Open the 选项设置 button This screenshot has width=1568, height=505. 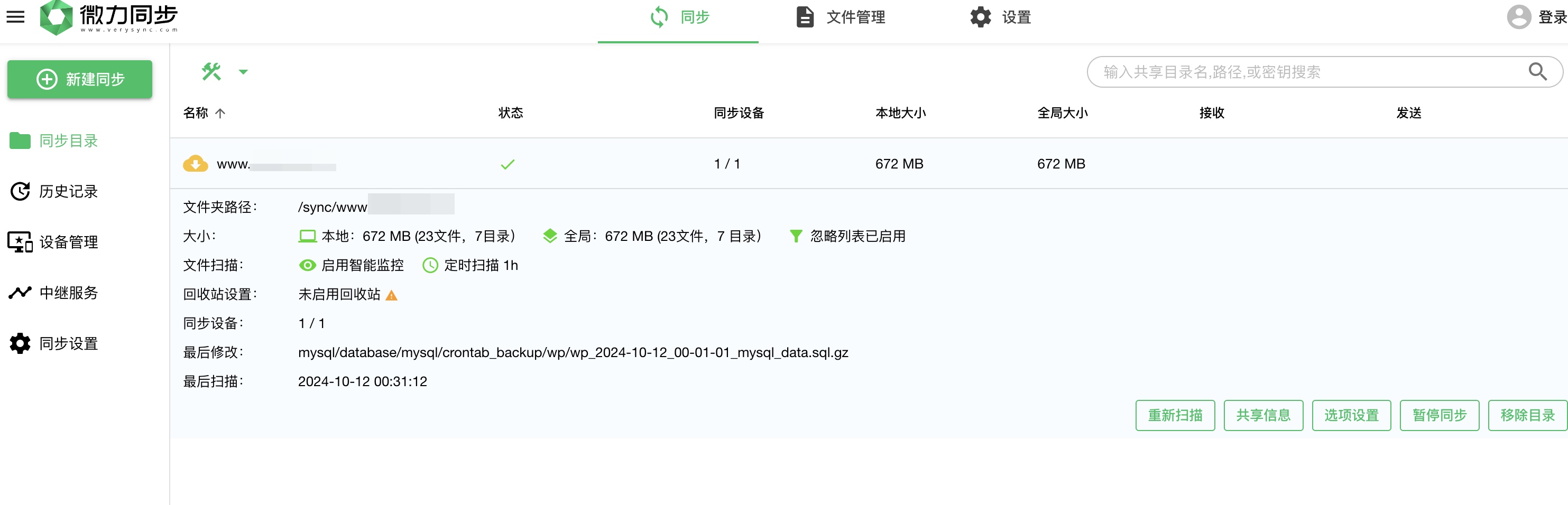[1351, 416]
